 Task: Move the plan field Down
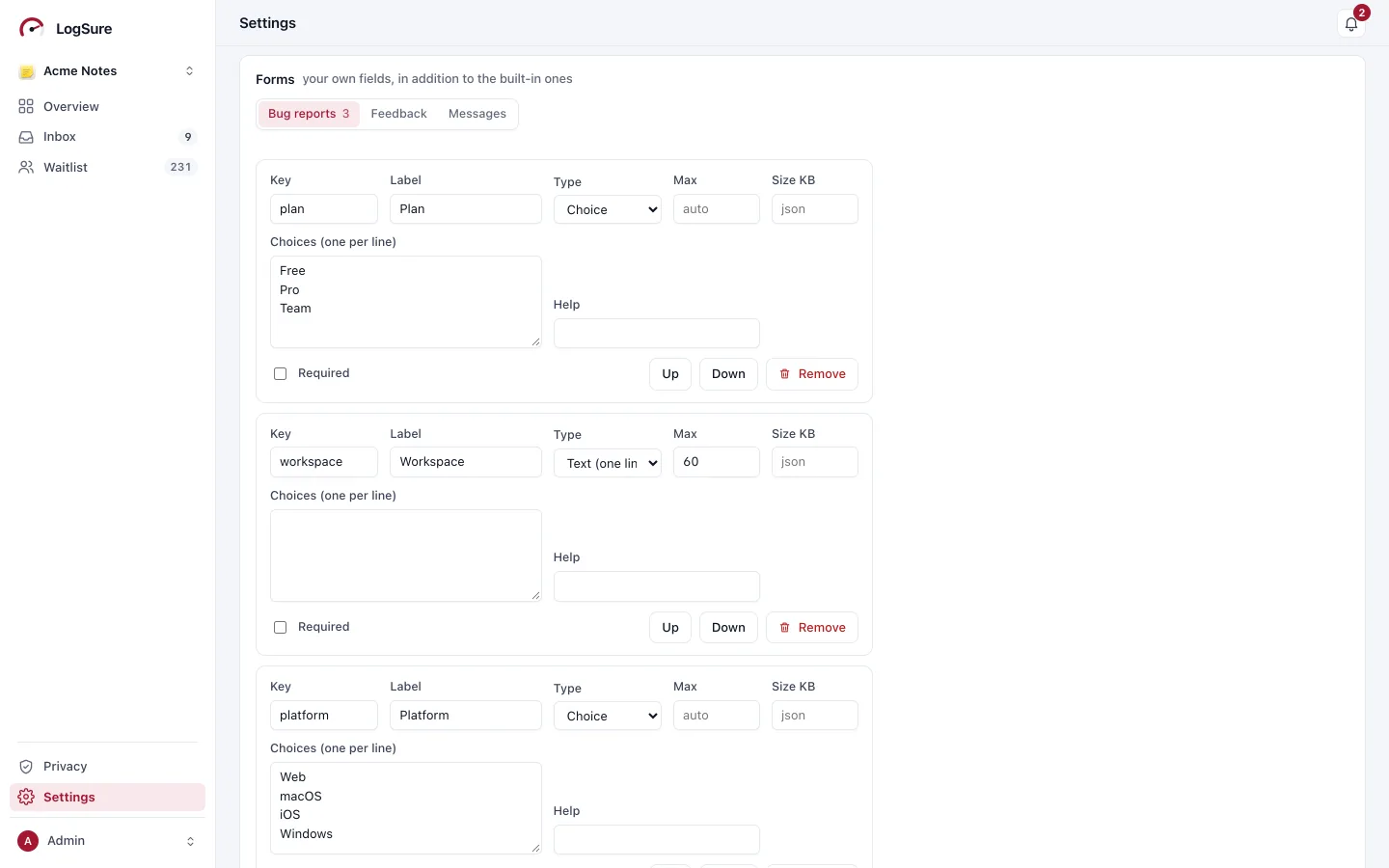point(728,374)
